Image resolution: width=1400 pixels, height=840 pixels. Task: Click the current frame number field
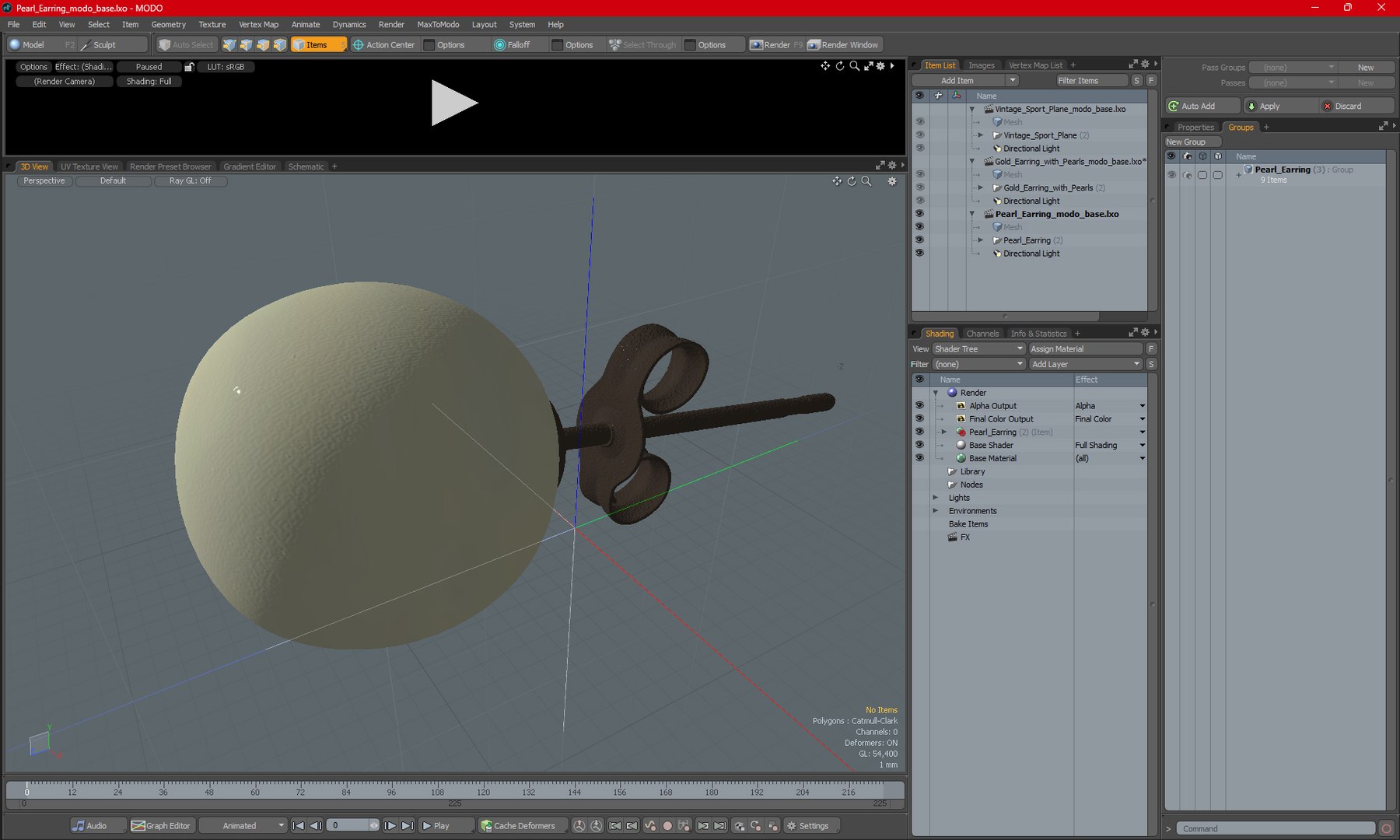(347, 826)
